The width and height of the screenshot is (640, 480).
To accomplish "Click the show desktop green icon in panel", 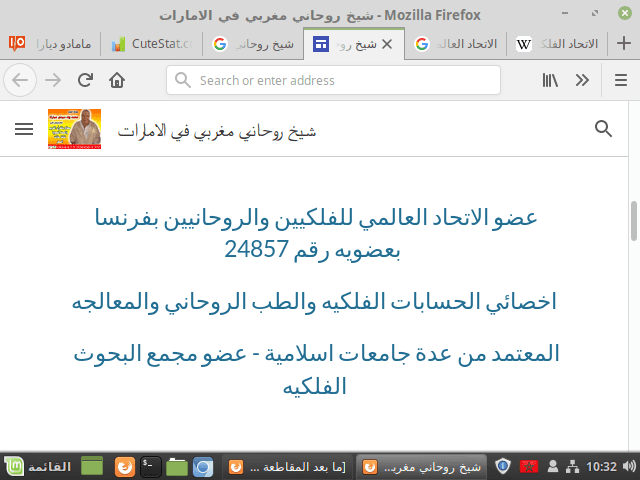I will (92, 466).
